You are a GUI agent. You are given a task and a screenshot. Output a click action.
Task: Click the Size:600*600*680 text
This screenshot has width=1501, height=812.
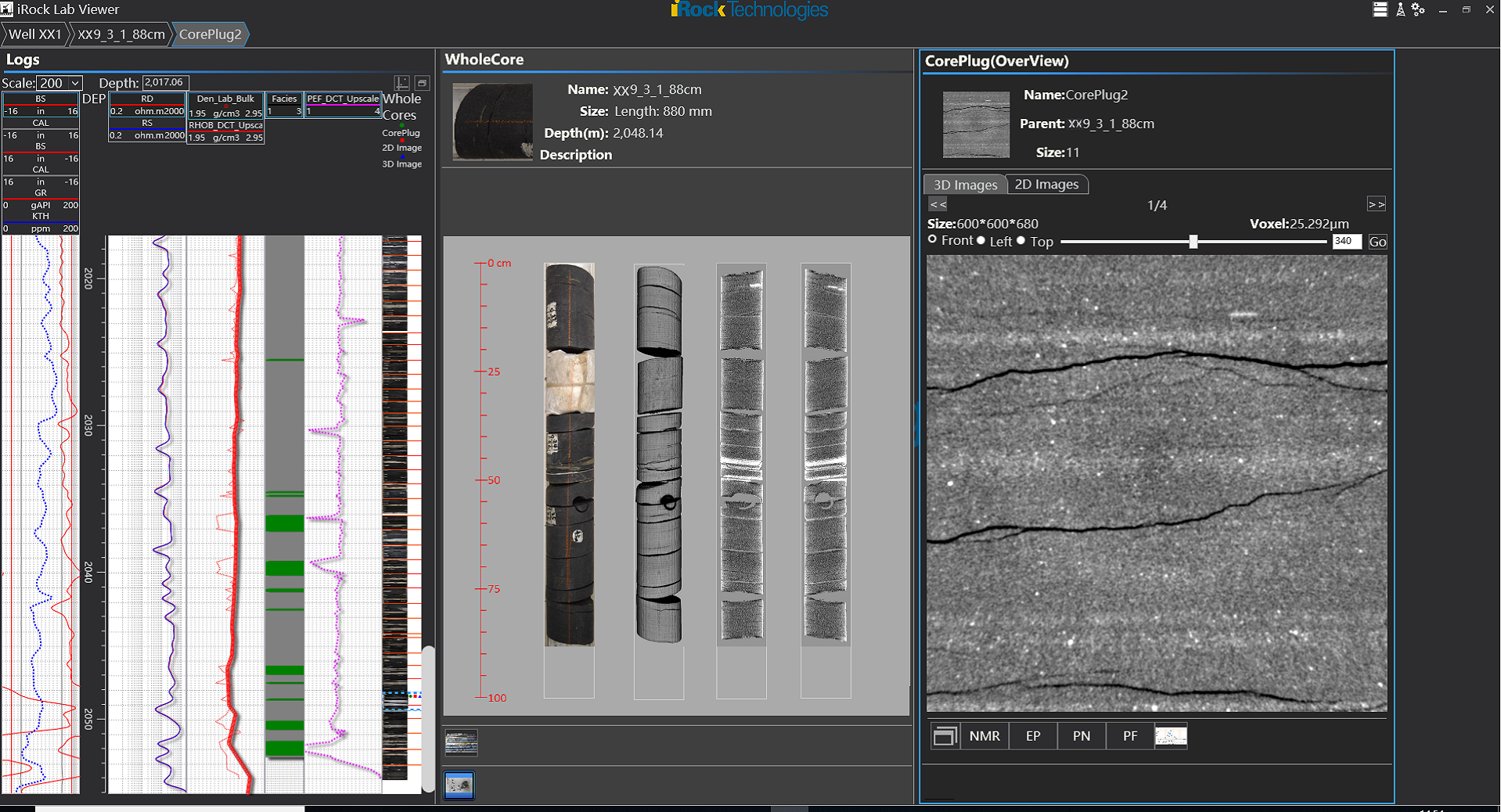click(x=983, y=224)
